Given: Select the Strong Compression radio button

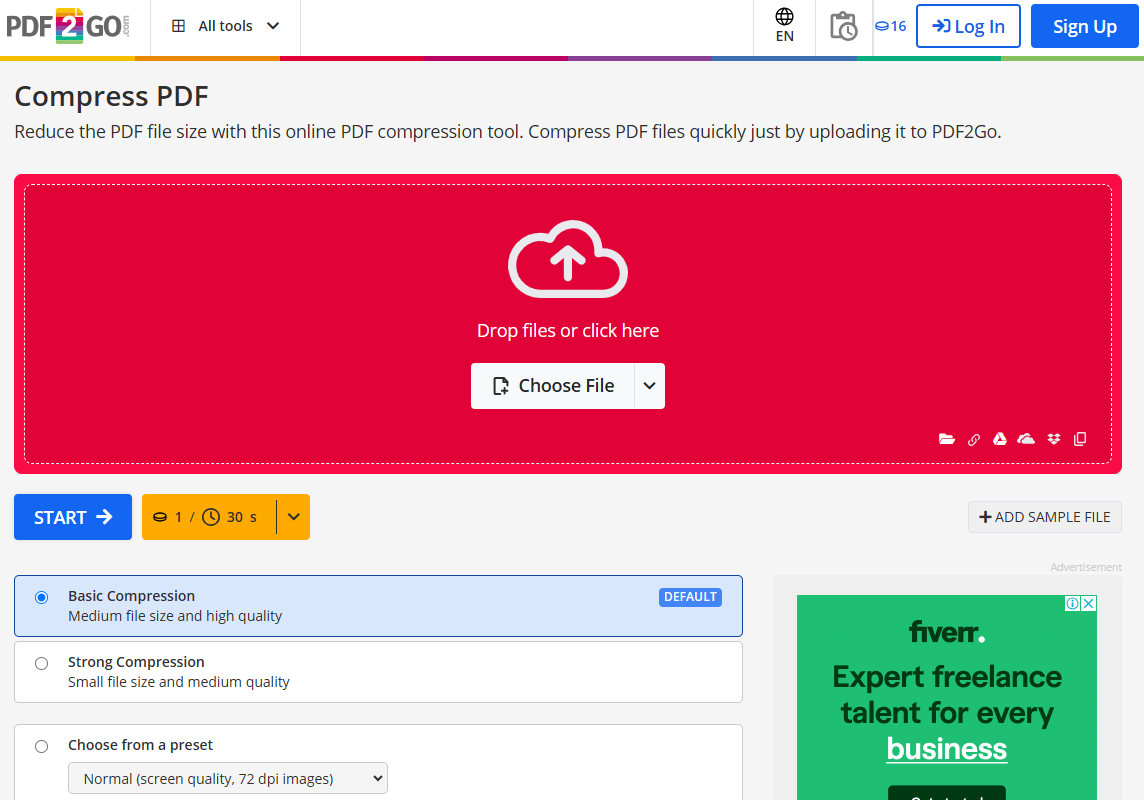Looking at the screenshot, I should coord(41,663).
